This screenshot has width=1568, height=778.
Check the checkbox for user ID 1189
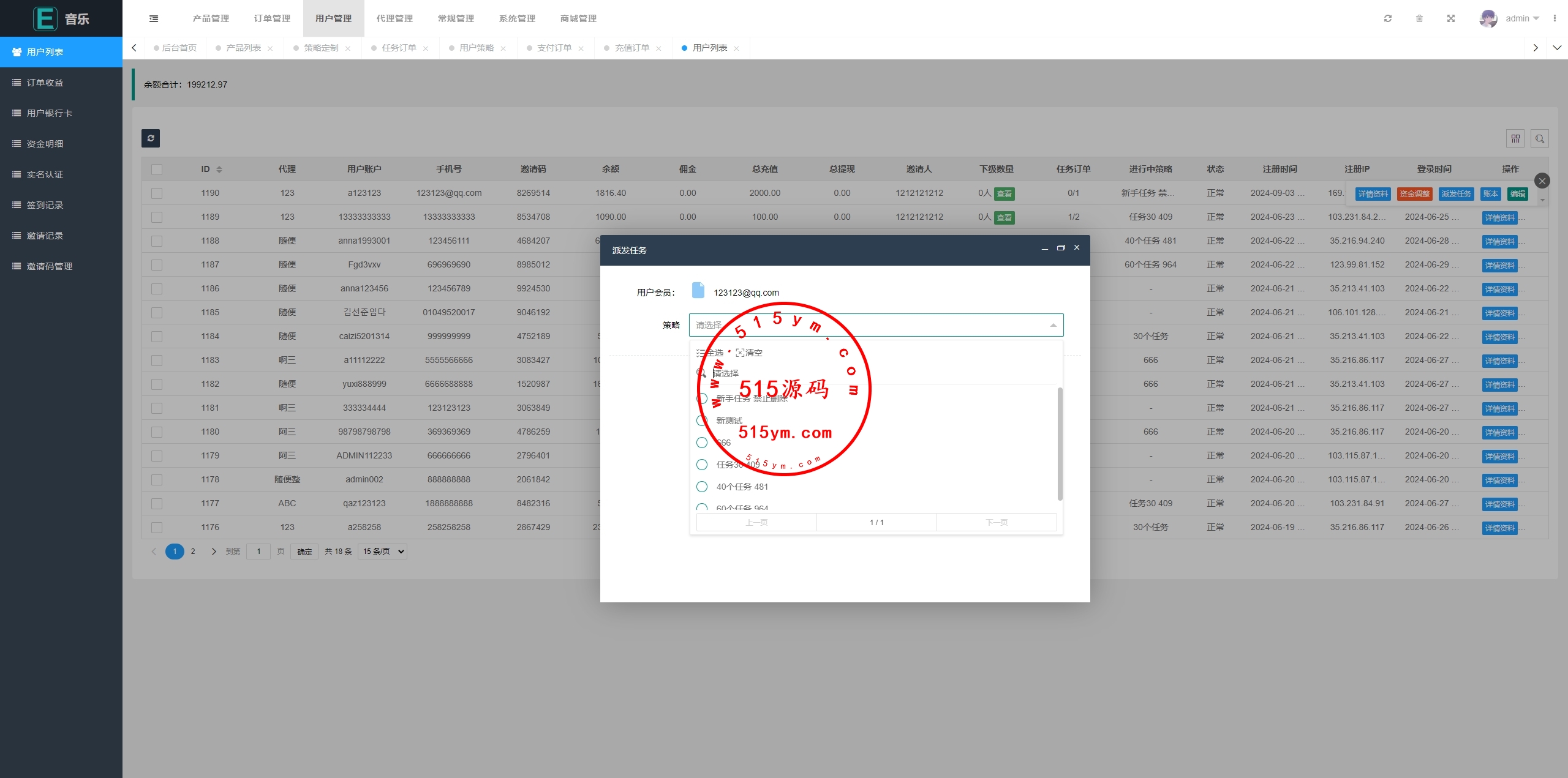click(157, 217)
